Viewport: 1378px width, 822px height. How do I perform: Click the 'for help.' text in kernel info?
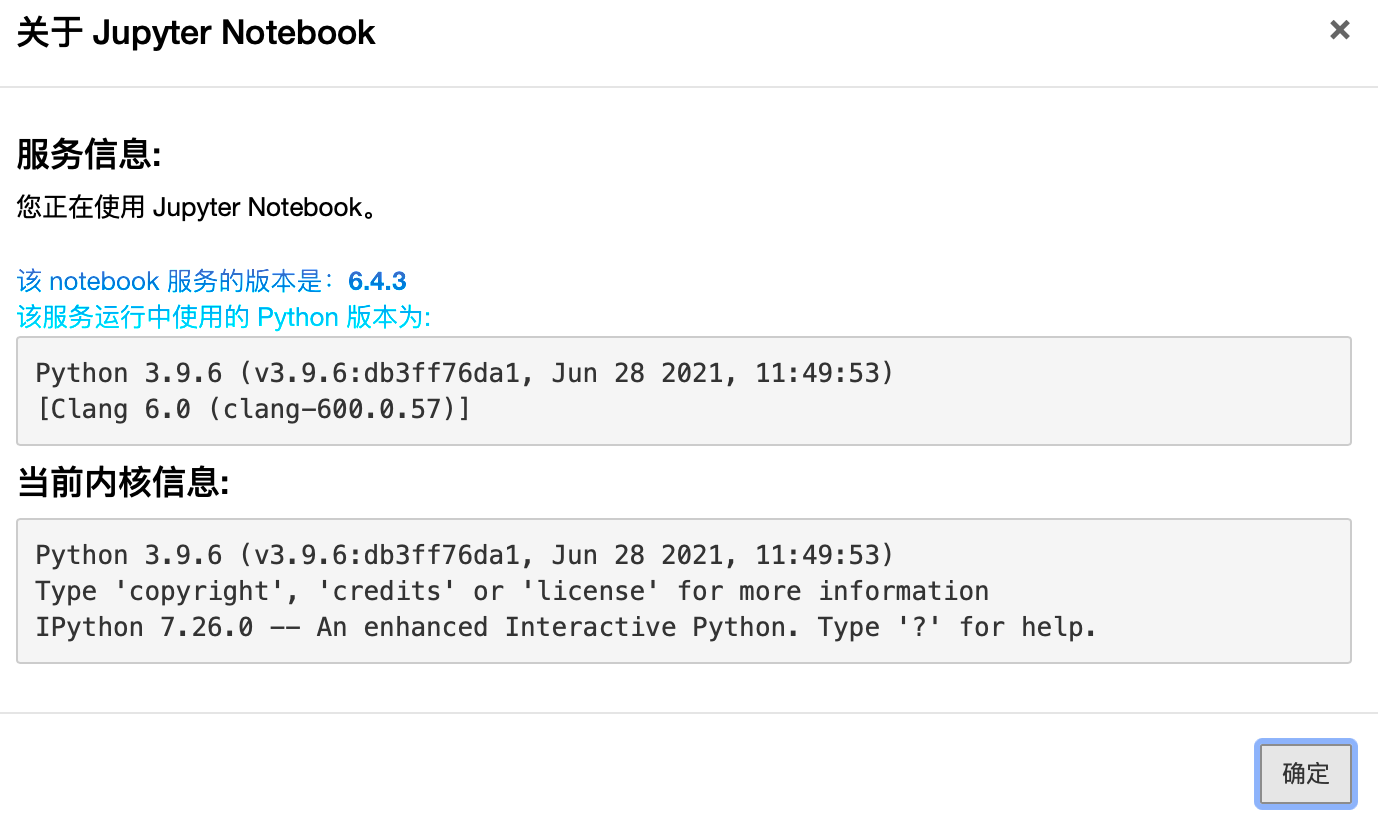[x=1028, y=628]
